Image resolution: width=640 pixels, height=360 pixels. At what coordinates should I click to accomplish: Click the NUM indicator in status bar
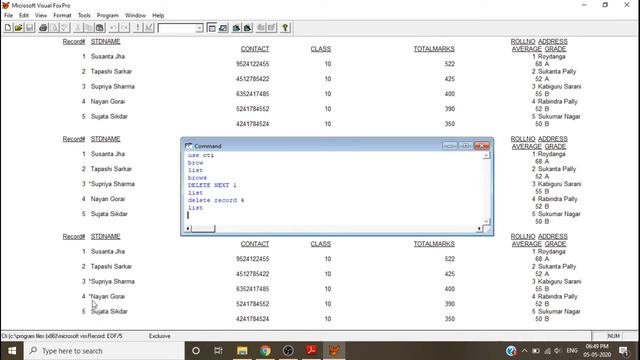pos(613,336)
